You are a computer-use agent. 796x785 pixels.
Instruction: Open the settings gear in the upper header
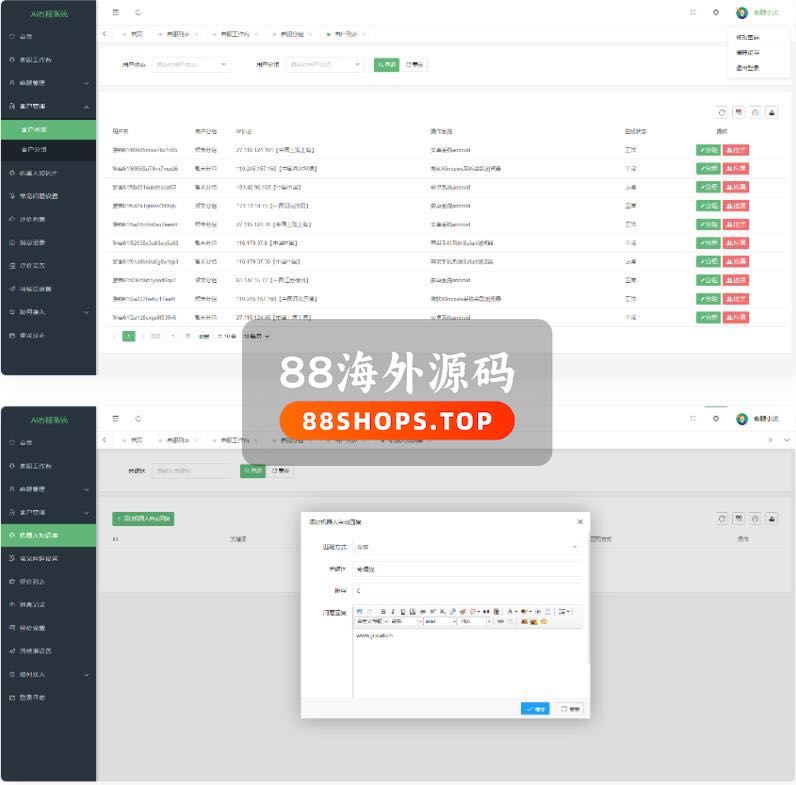tap(715, 12)
